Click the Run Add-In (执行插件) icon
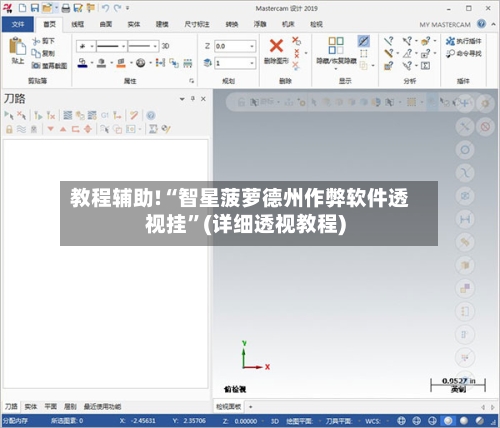 [450, 41]
